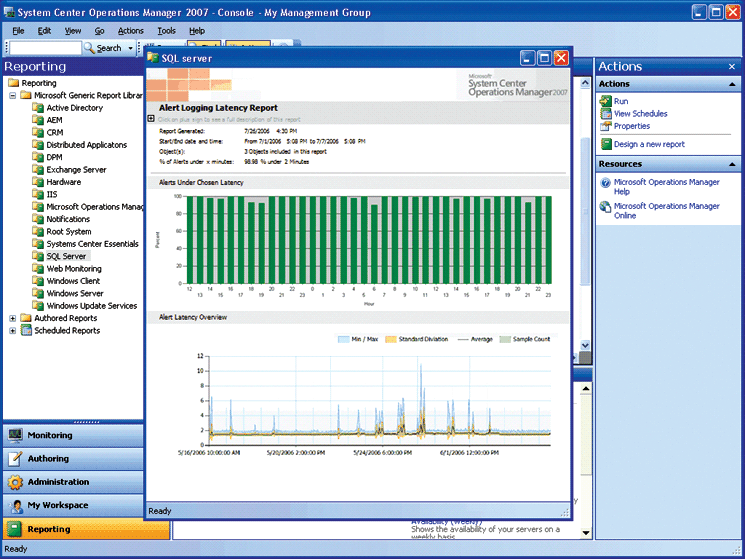Screen dimensions: 745x559
Task: Switch to the Administration workspace
Action: (x=73, y=482)
